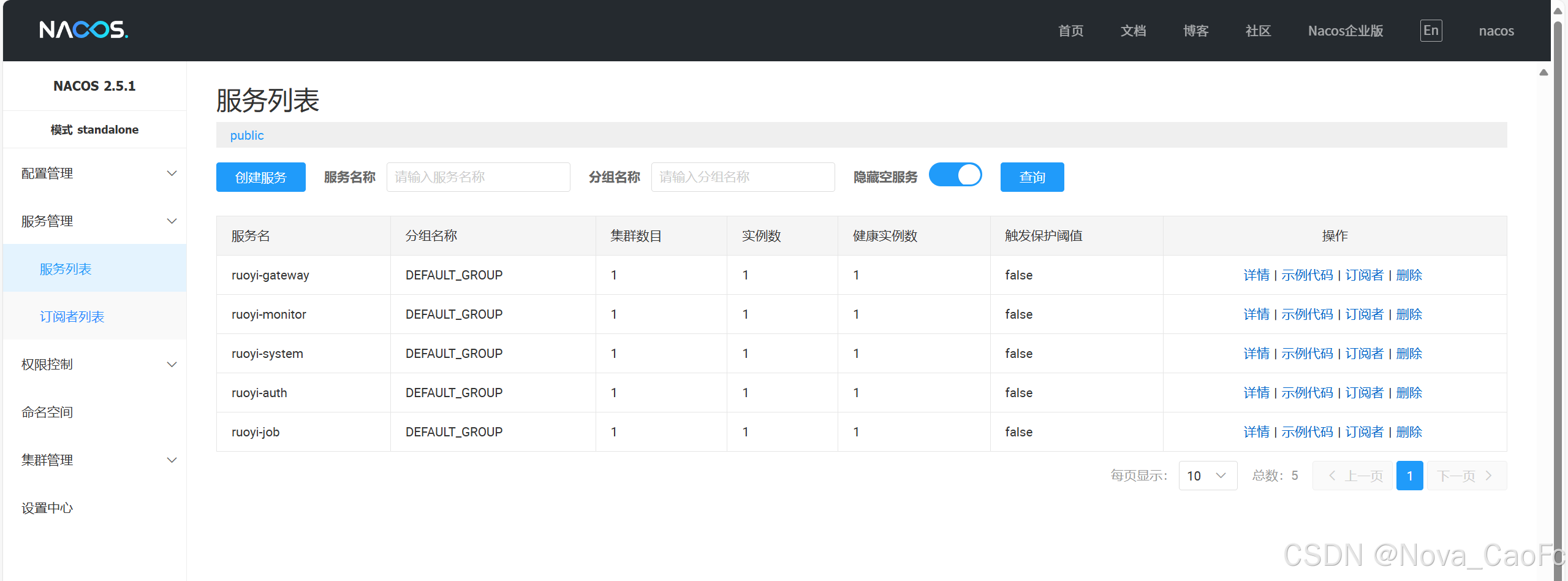Image resolution: width=1568 pixels, height=581 pixels.
Task: Click the scroll-up arrow in content area
Action: 1543,72
